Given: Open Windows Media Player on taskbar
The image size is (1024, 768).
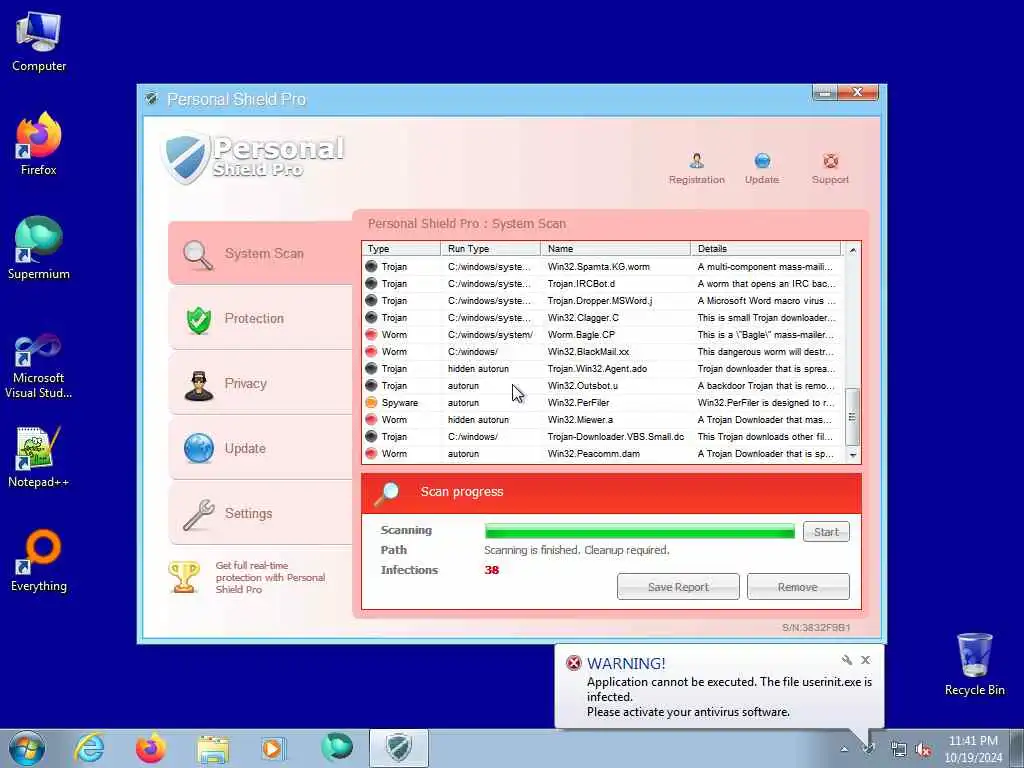Looking at the screenshot, I should (273, 748).
